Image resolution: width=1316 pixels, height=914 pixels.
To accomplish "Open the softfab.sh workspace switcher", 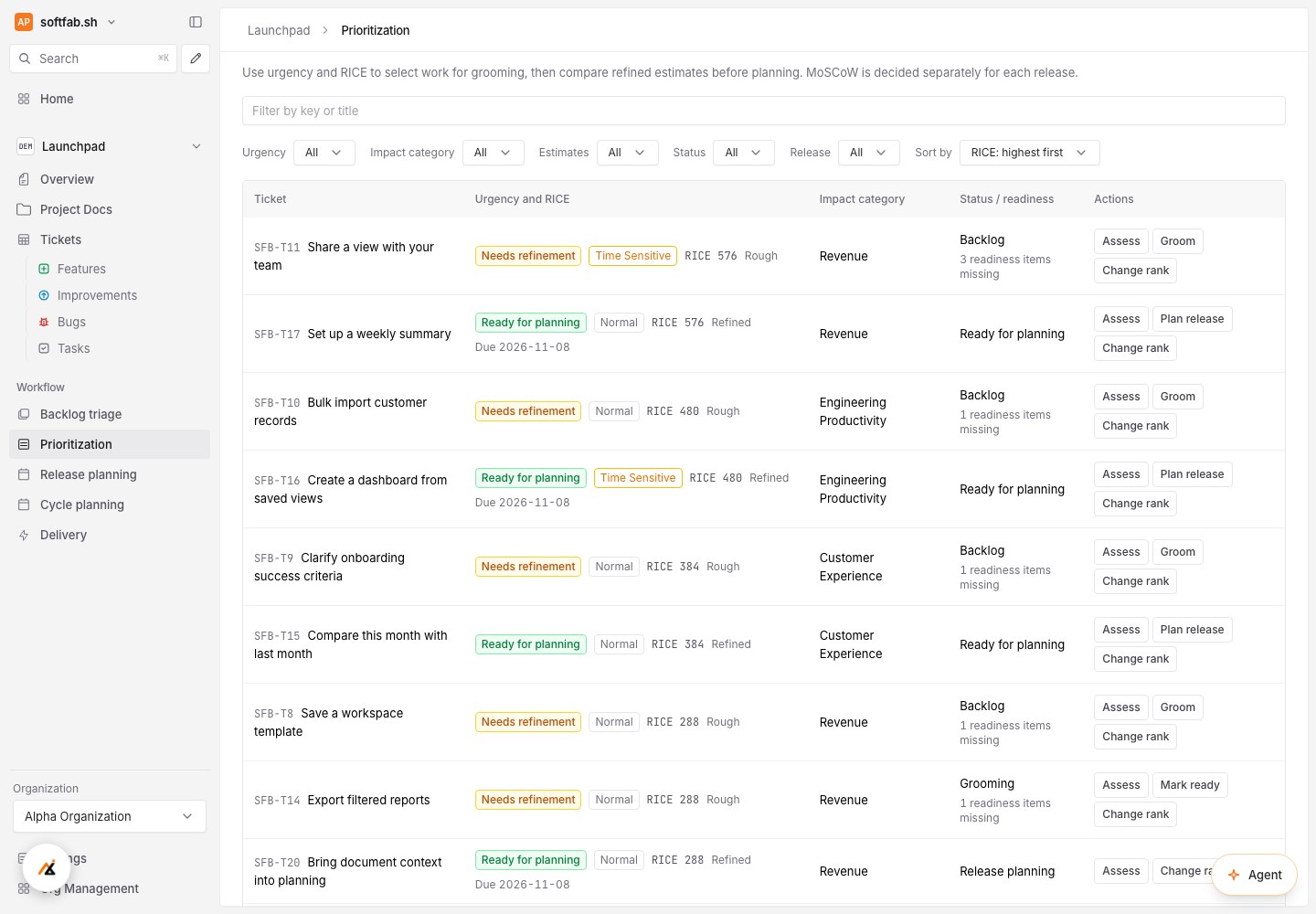I will pyautogui.click(x=66, y=22).
